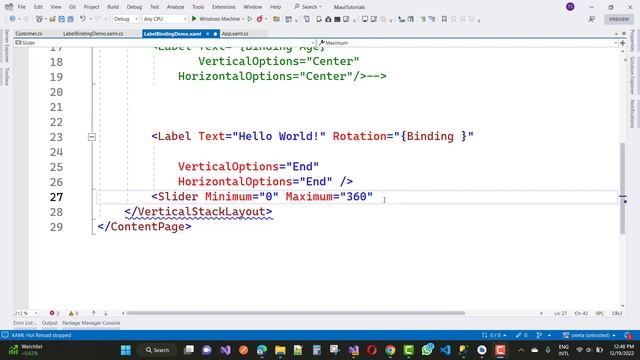Switch to App.xaml.cs tab
640x360 pixels.
pyautogui.click(x=235, y=33)
